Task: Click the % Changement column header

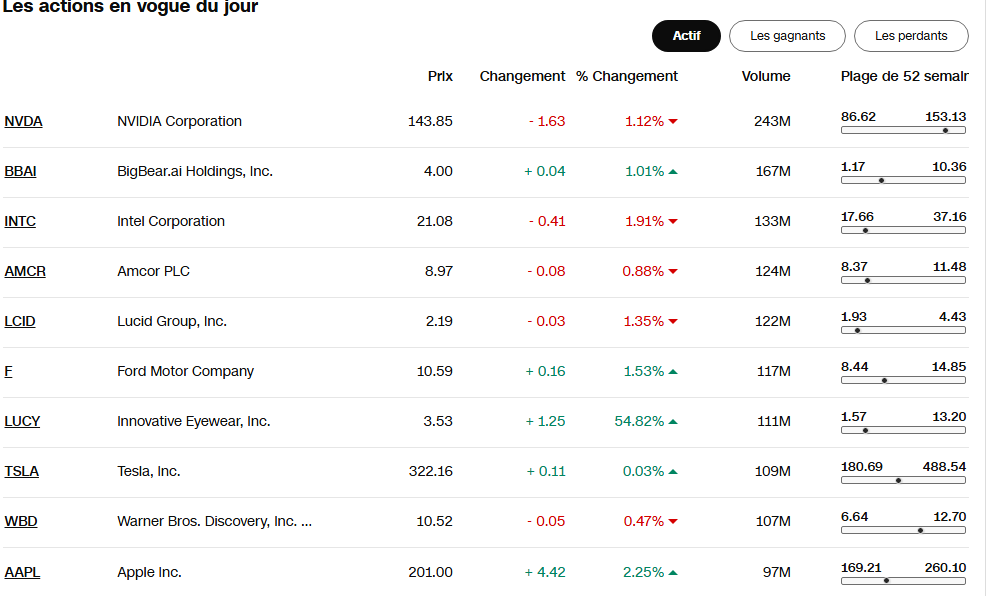Action: (x=627, y=76)
